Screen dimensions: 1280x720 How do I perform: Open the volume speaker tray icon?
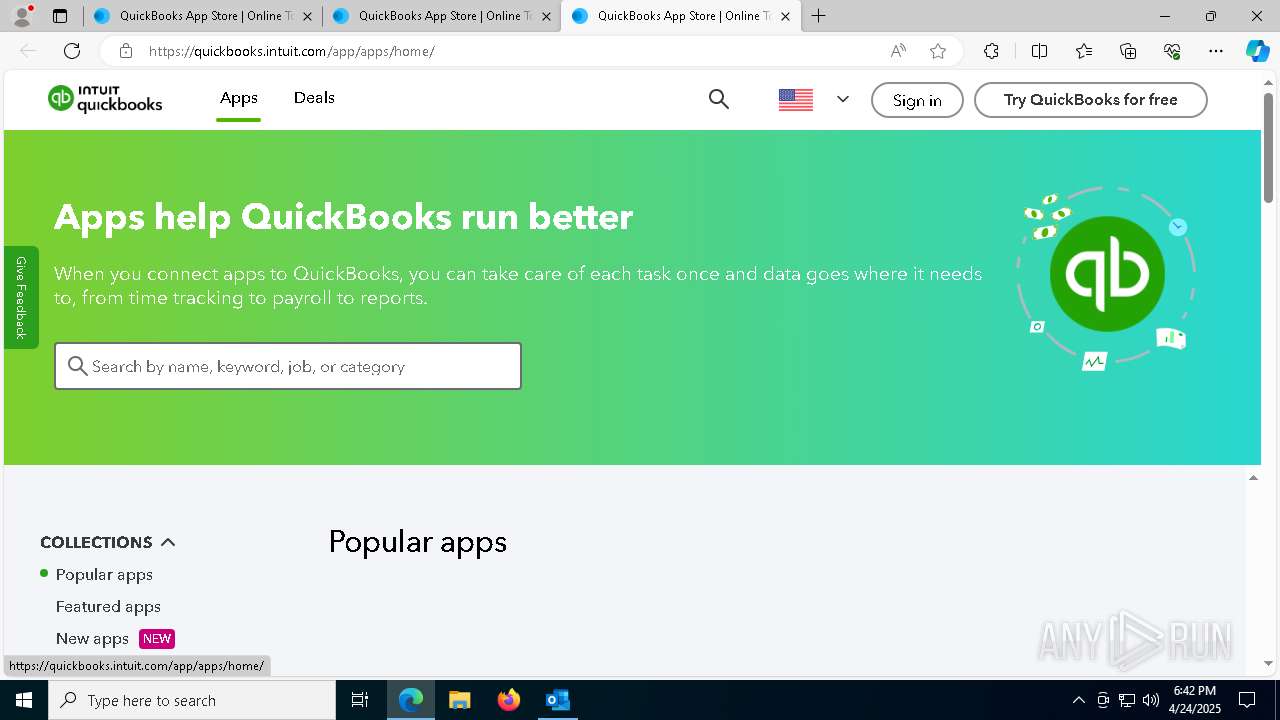(1151, 700)
